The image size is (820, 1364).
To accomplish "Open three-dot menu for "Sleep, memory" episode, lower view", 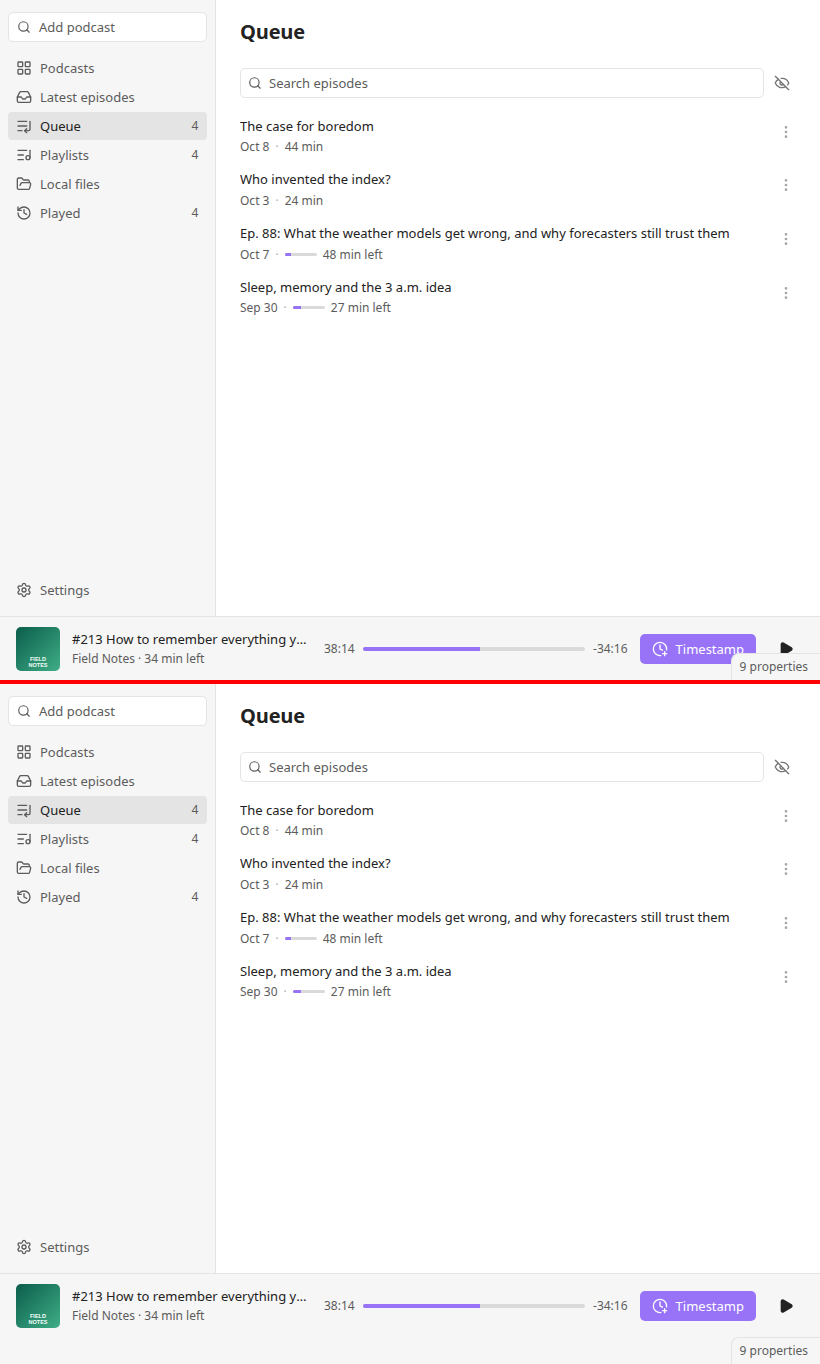I will coord(786,977).
